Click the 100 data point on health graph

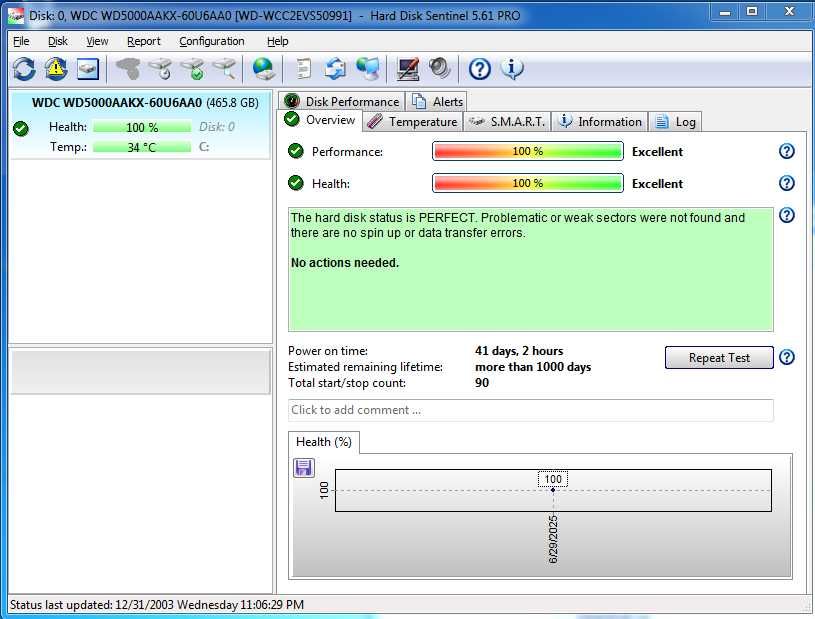click(x=553, y=490)
